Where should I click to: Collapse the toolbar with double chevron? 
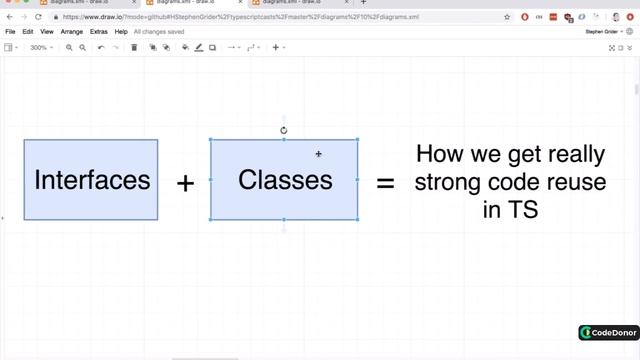coord(630,48)
